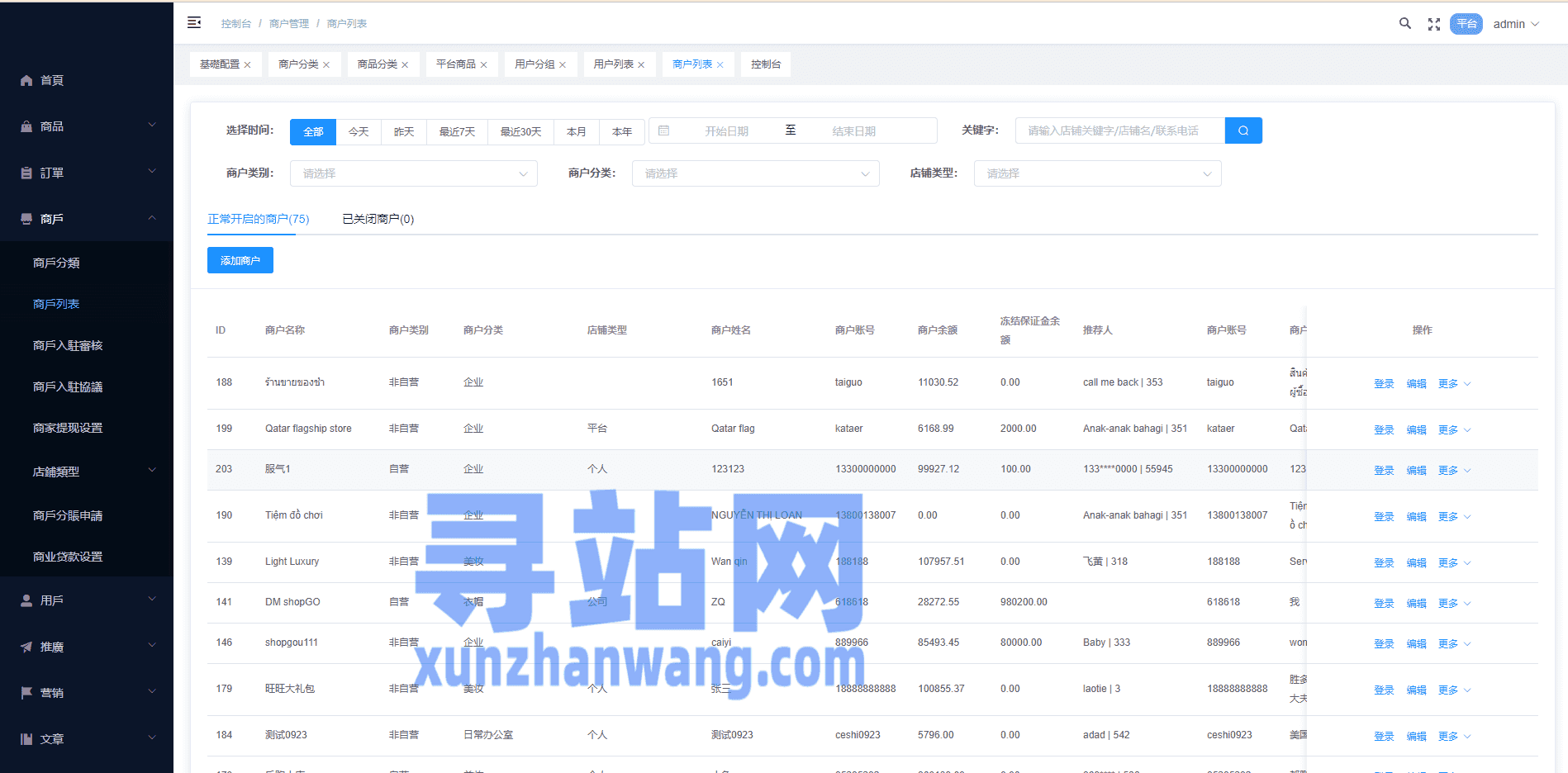This screenshot has width=1568, height=773.
Task: Select the 今天 time filter
Action: [x=359, y=131]
